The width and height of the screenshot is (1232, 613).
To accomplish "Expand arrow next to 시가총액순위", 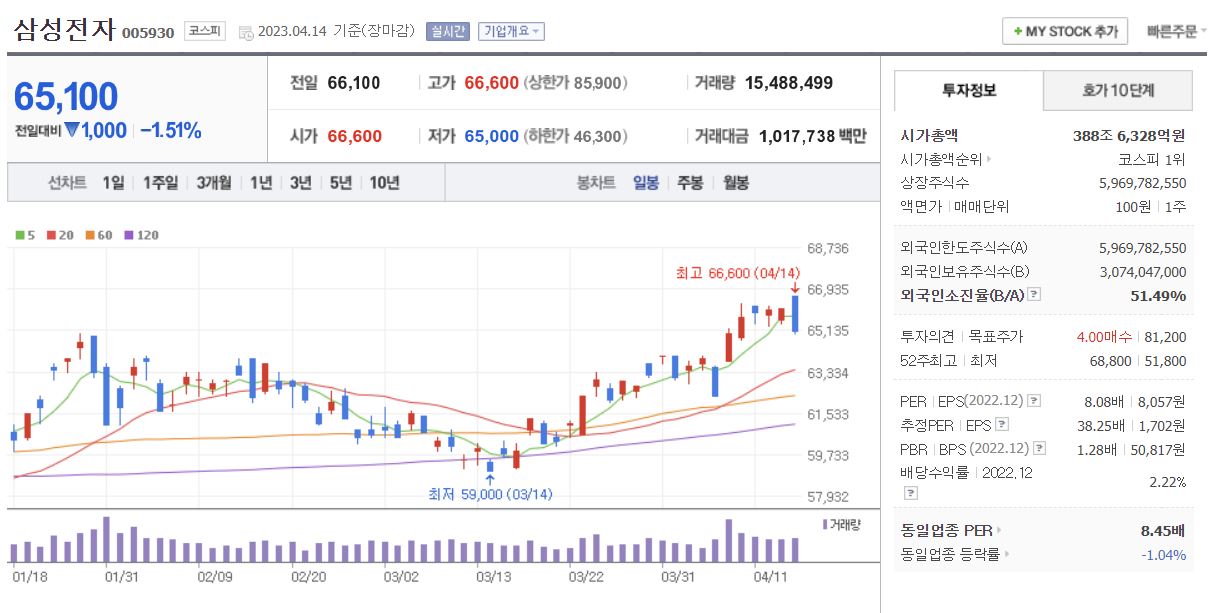I will (989, 158).
